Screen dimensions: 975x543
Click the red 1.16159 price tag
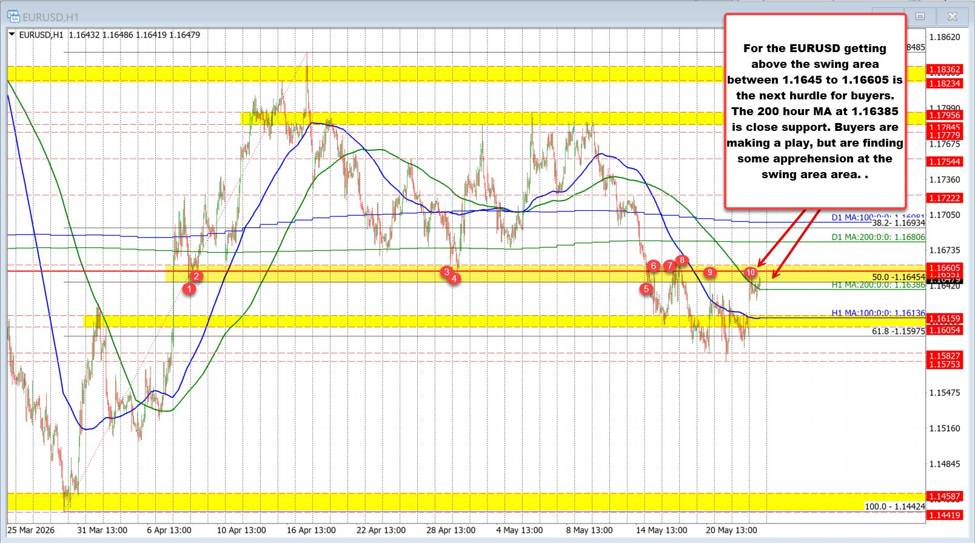pos(945,318)
